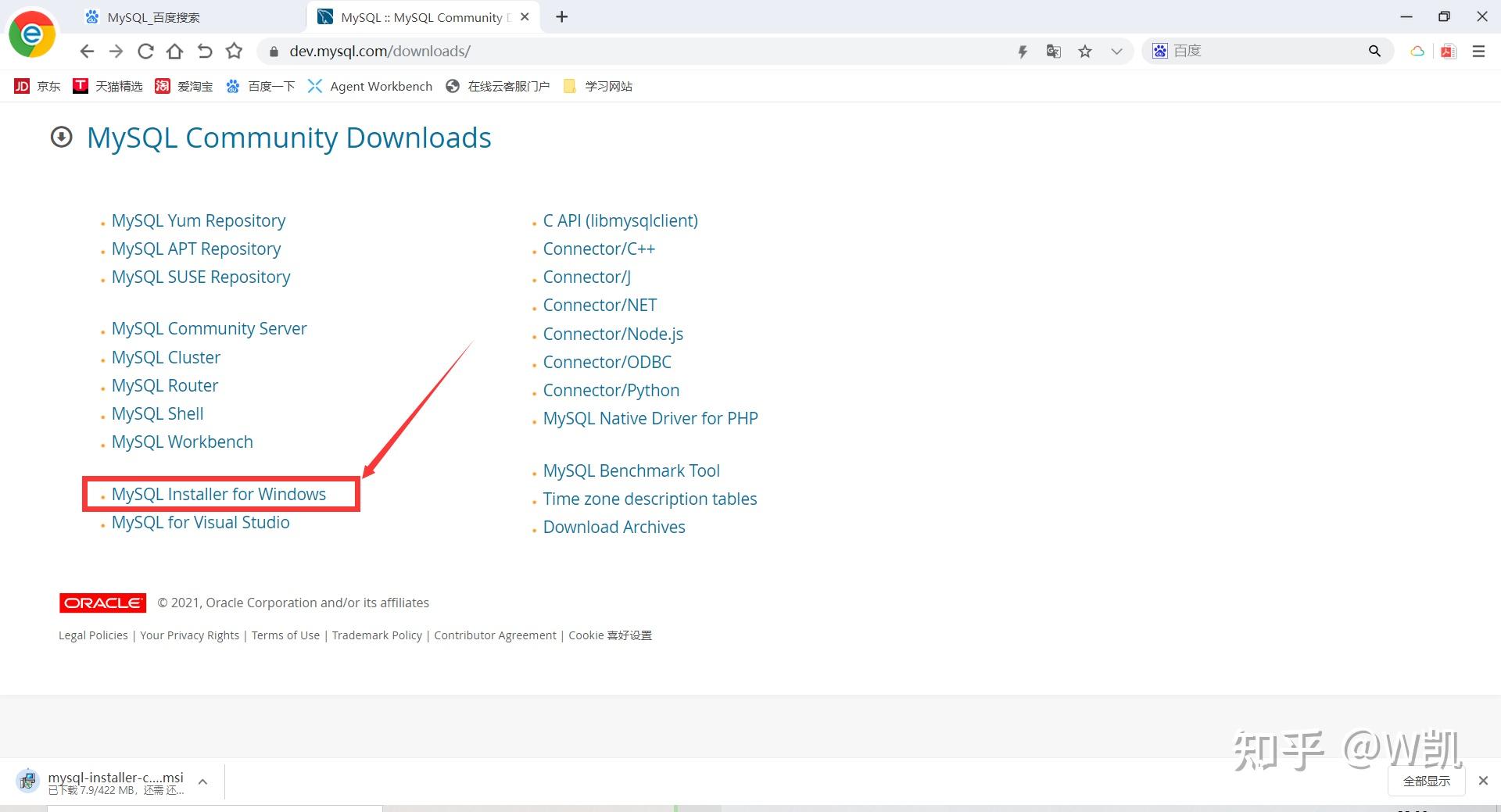Image resolution: width=1501 pixels, height=812 pixels.
Task: Open MySQL Cluster link
Action: point(166,357)
